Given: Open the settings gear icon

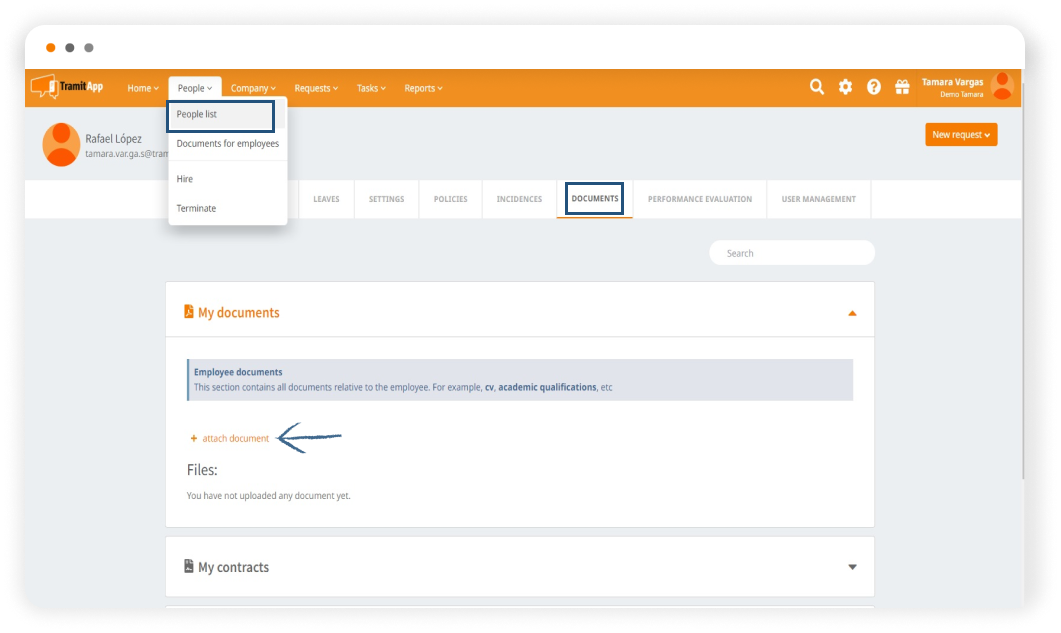Looking at the screenshot, I should pos(845,87).
